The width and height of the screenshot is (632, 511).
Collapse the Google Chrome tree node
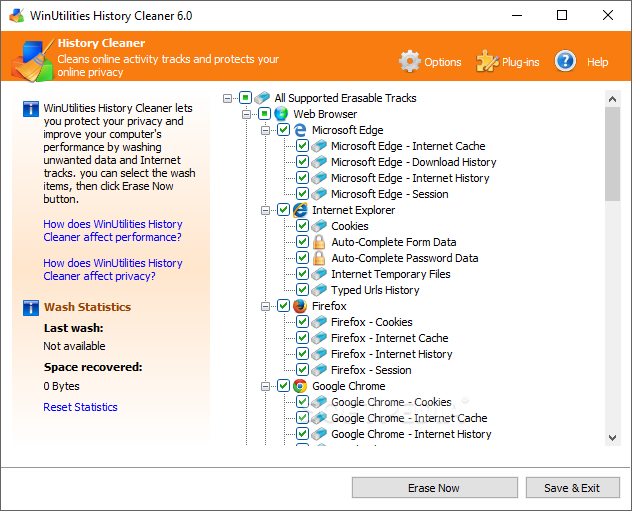pos(265,386)
